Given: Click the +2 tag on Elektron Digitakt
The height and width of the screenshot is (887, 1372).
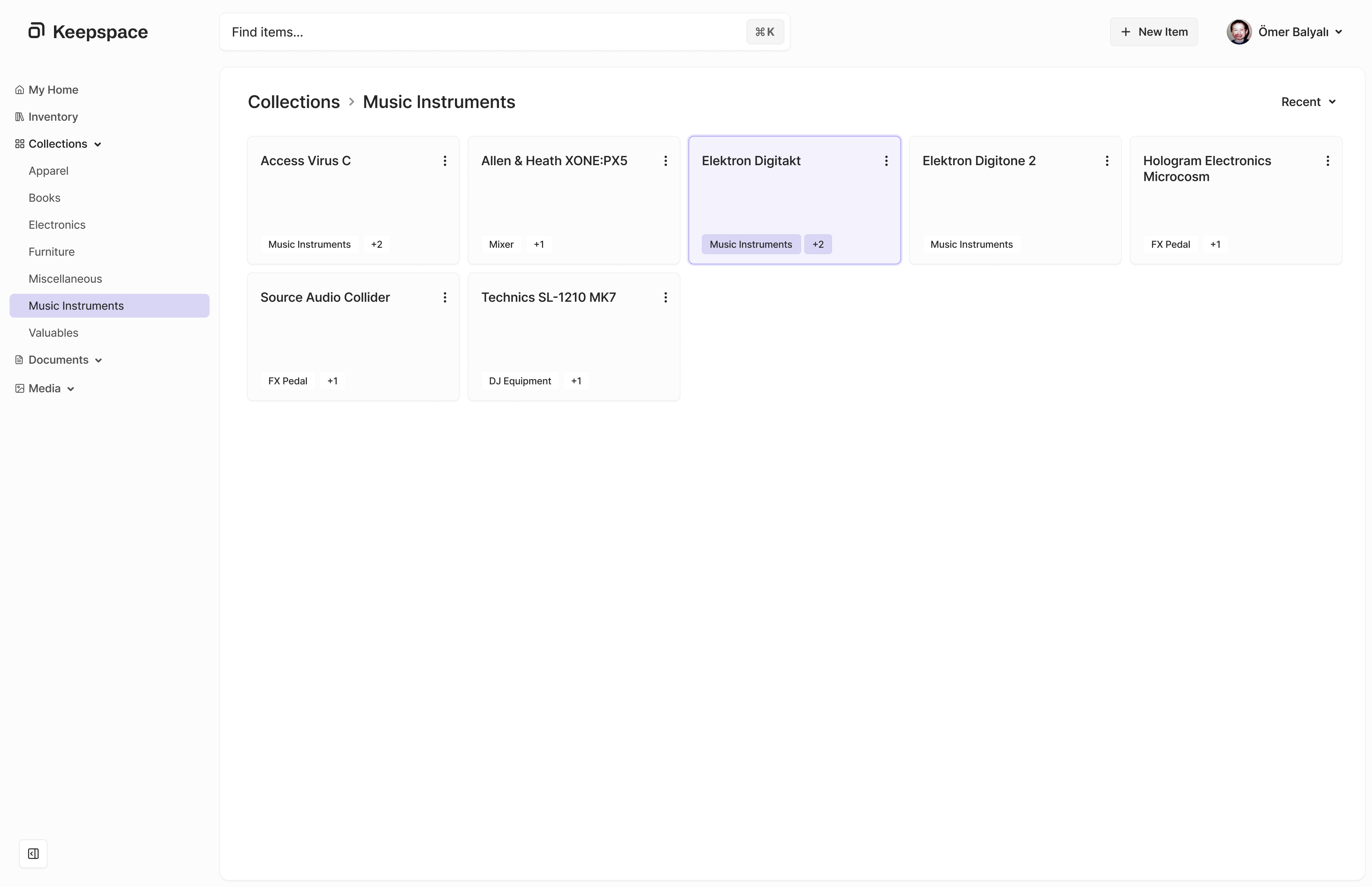Looking at the screenshot, I should [818, 244].
